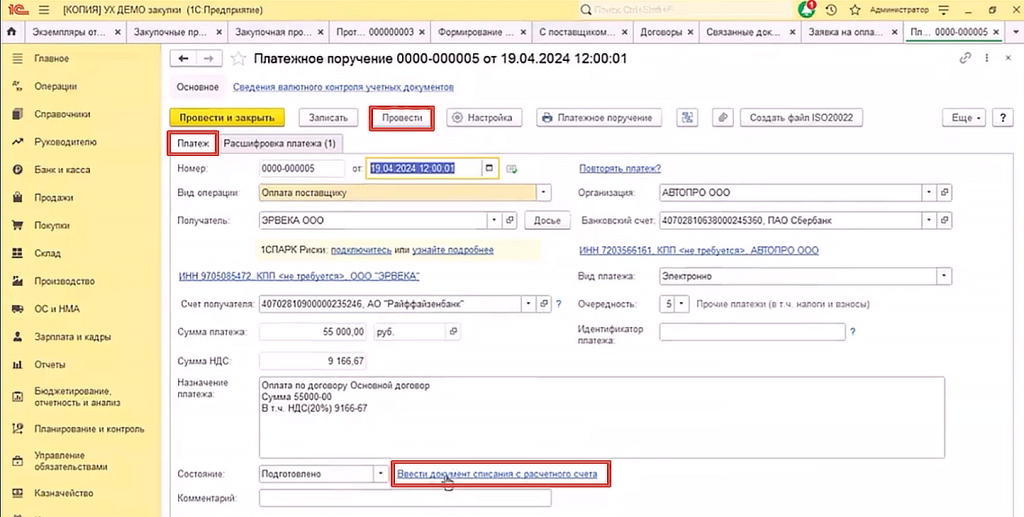Open Банк и касса section
The height and width of the screenshot is (517, 1024).
[62, 170]
